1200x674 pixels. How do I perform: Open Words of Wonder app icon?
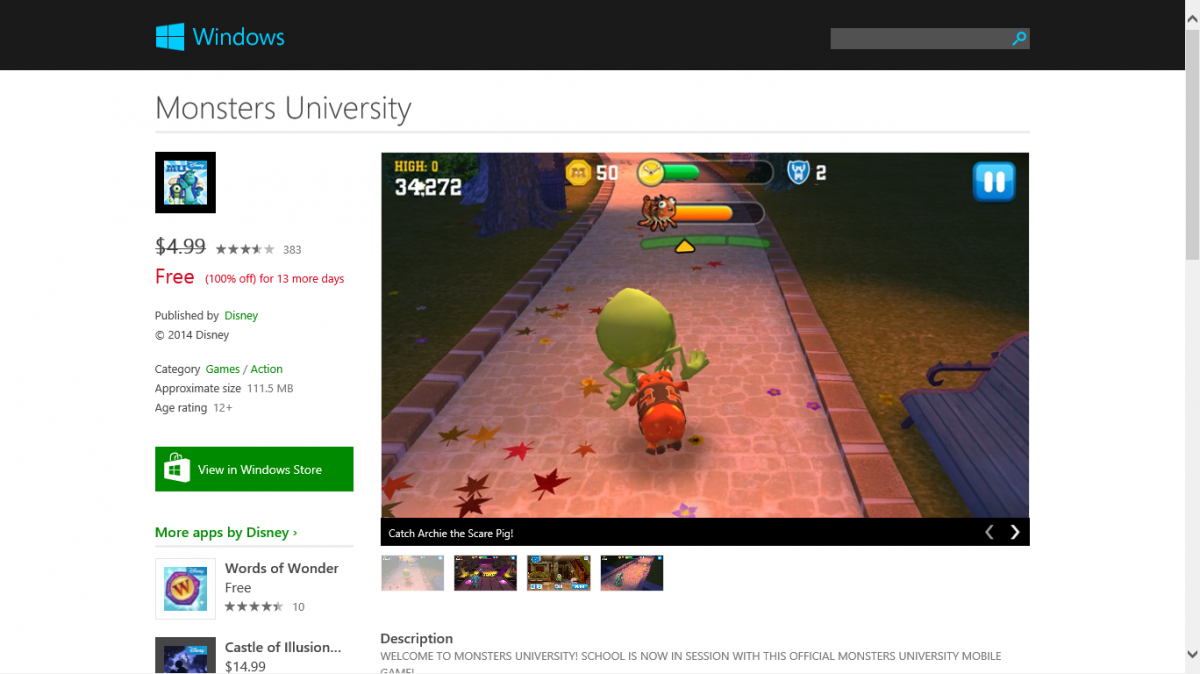tap(185, 588)
